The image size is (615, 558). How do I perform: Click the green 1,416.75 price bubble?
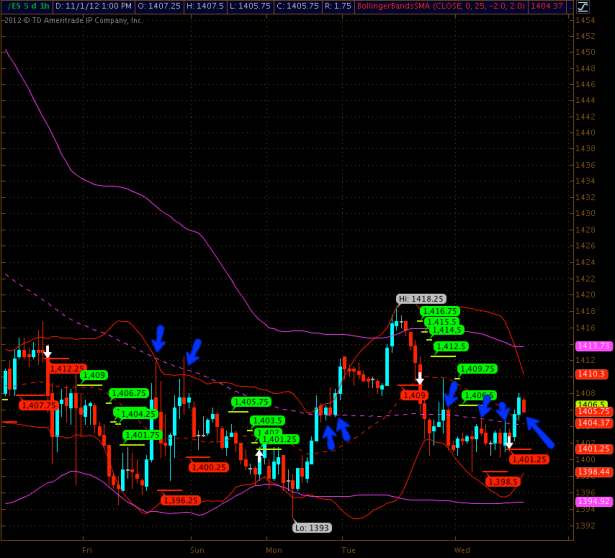click(x=441, y=312)
